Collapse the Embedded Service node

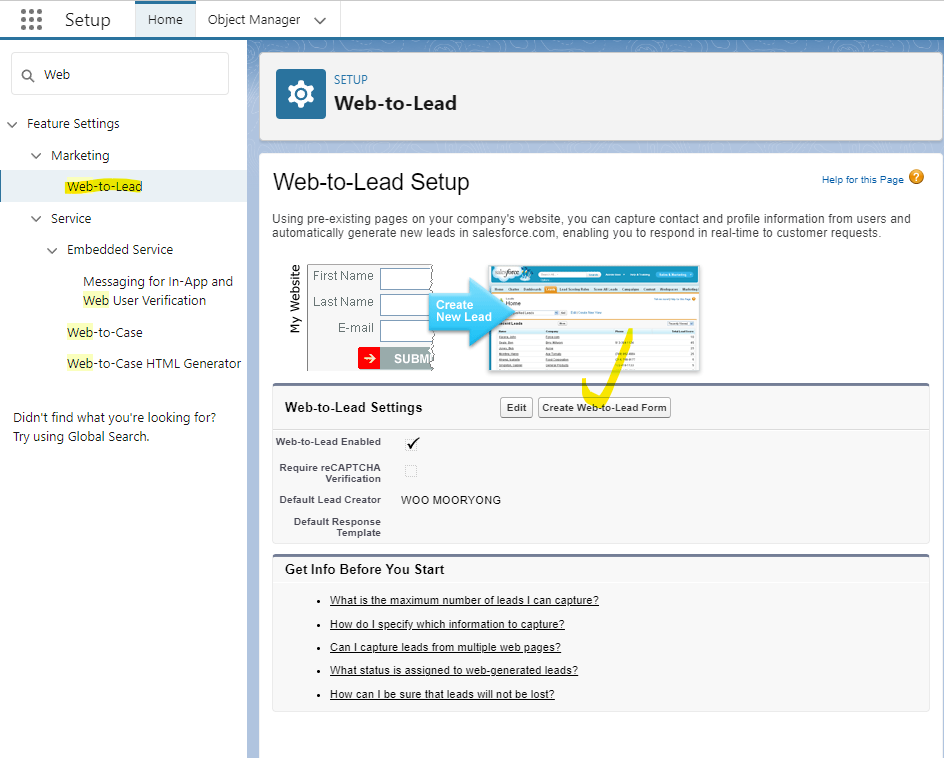52,250
